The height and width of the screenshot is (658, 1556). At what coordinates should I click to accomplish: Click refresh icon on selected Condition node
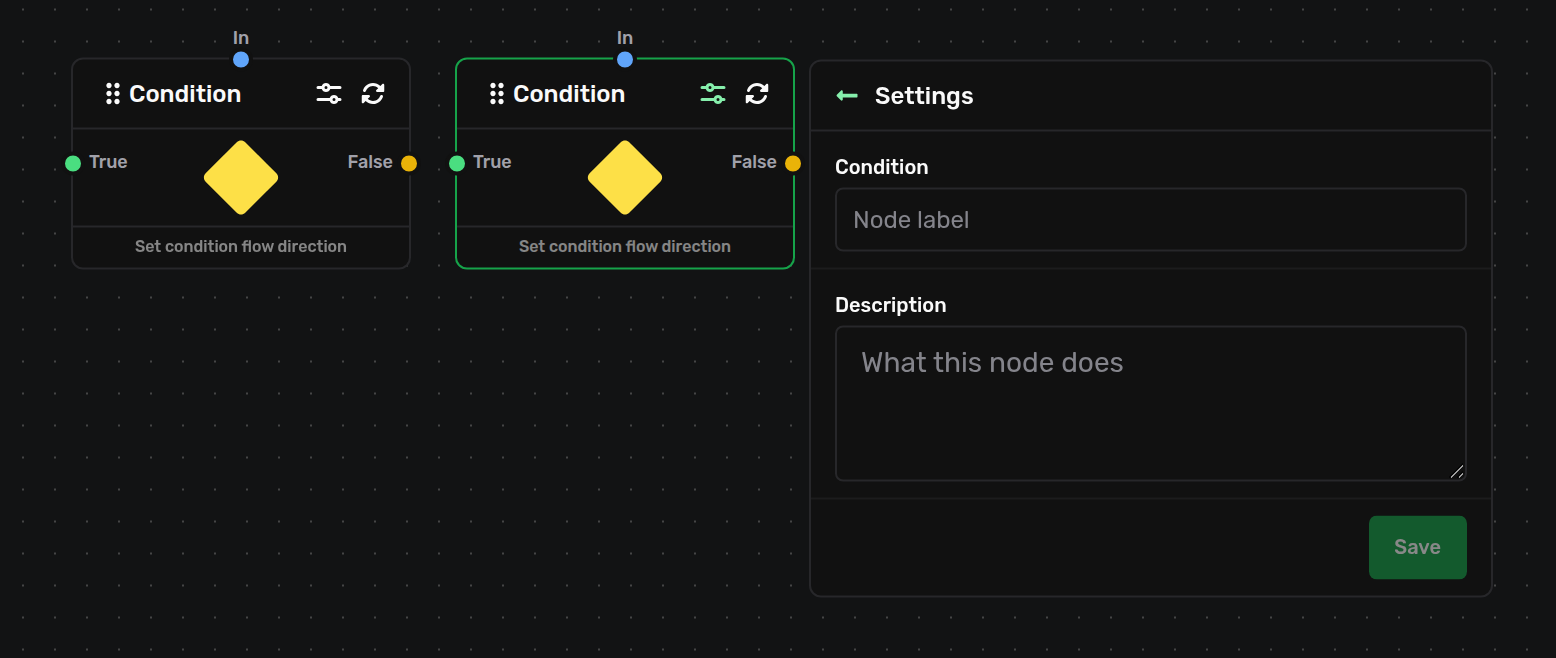pos(757,94)
